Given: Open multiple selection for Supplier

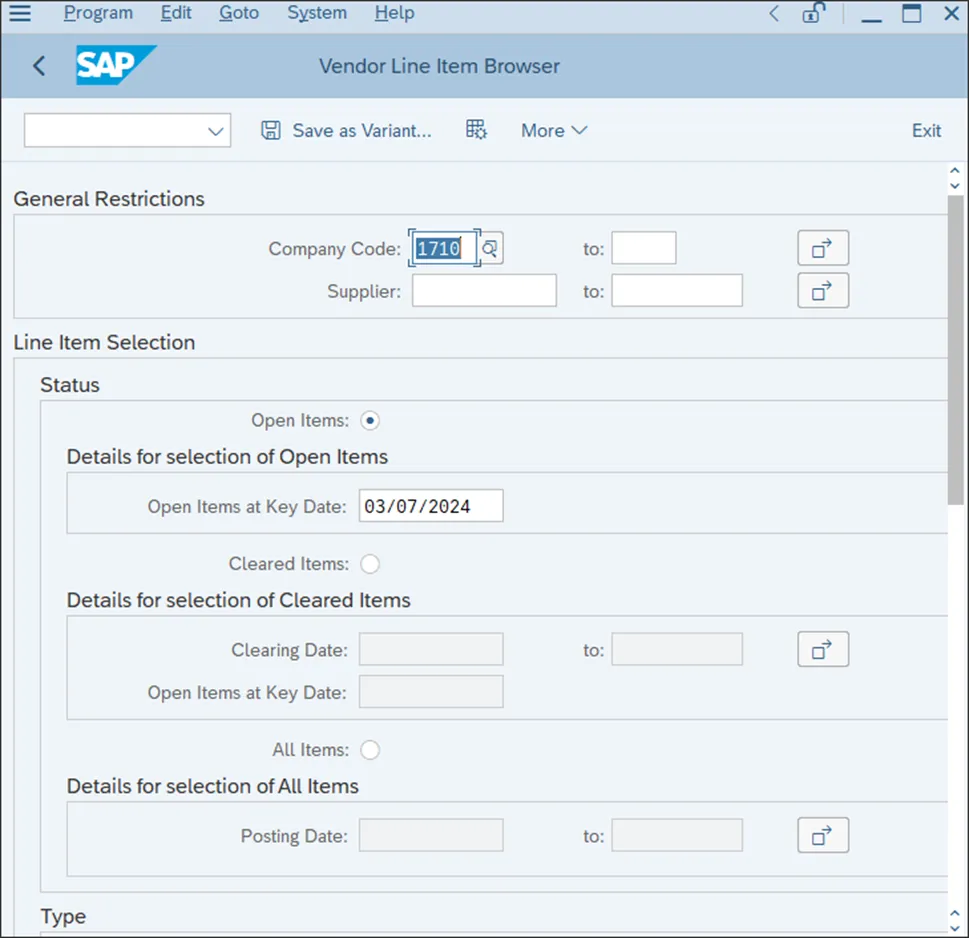Looking at the screenshot, I should tap(822, 291).
